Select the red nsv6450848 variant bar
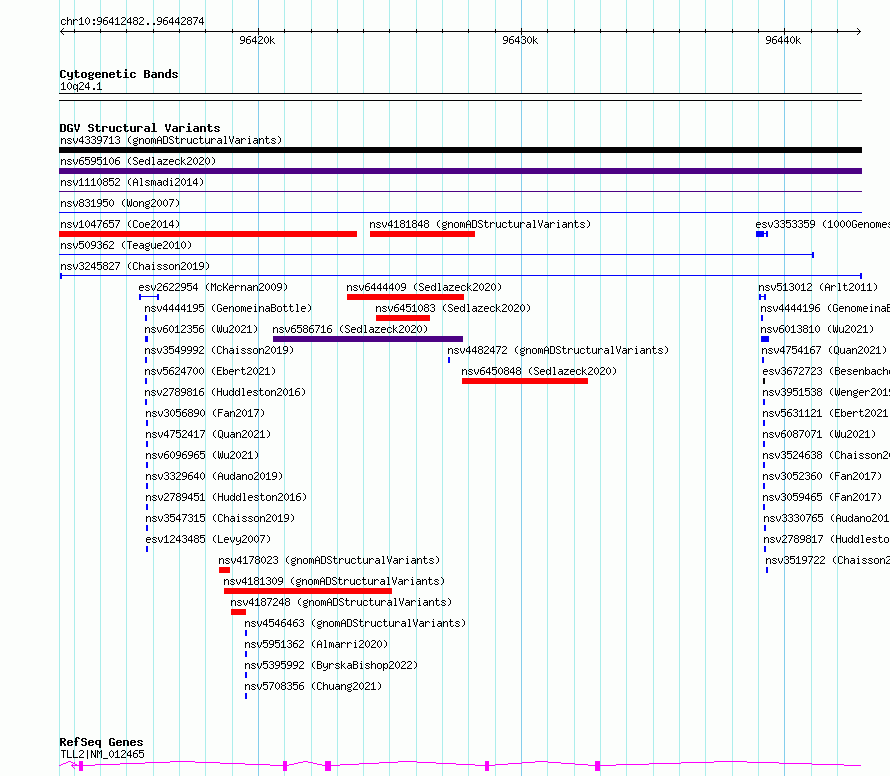The image size is (890, 776). coord(525,381)
